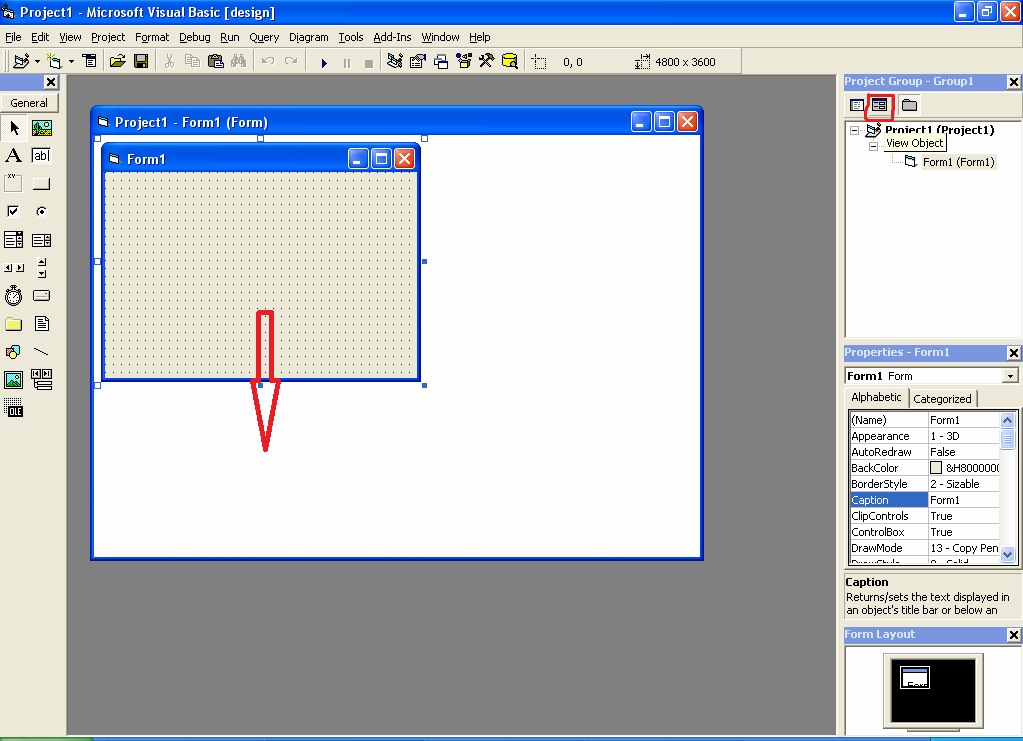Select the VScrollBar control tool
The width and height of the screenshot is (1023, 741).
41,267
